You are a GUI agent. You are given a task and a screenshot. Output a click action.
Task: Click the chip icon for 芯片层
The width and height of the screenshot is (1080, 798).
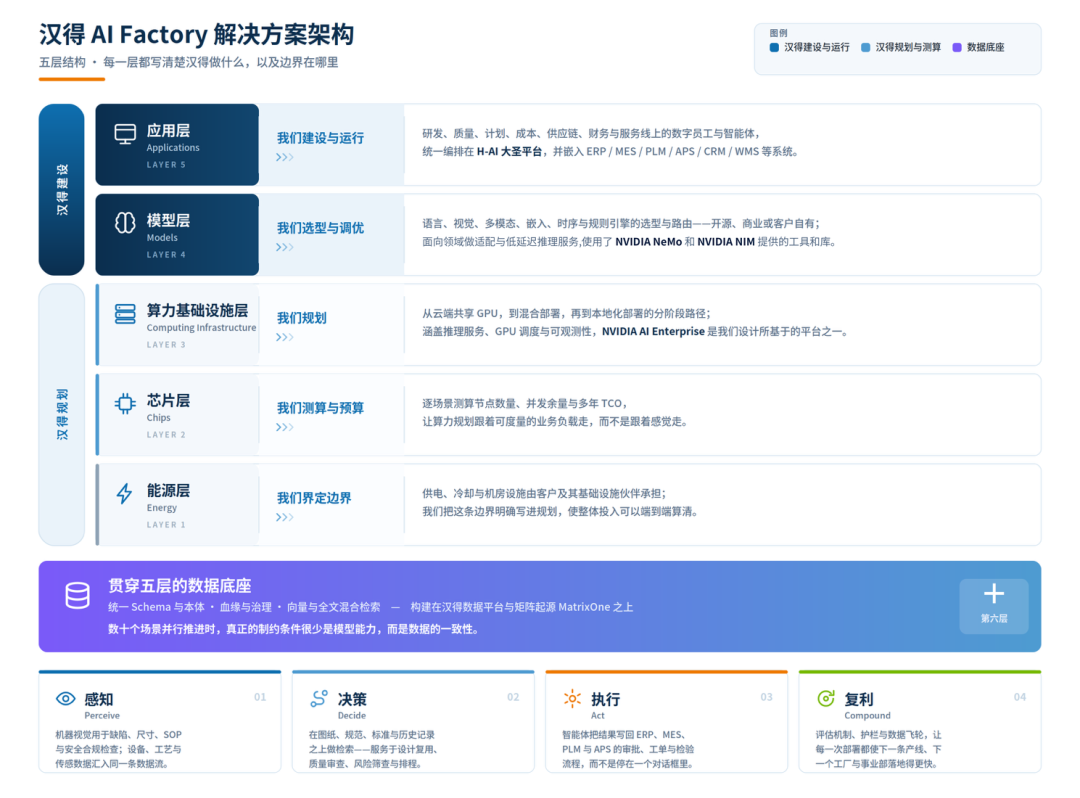tap(125, 403)
